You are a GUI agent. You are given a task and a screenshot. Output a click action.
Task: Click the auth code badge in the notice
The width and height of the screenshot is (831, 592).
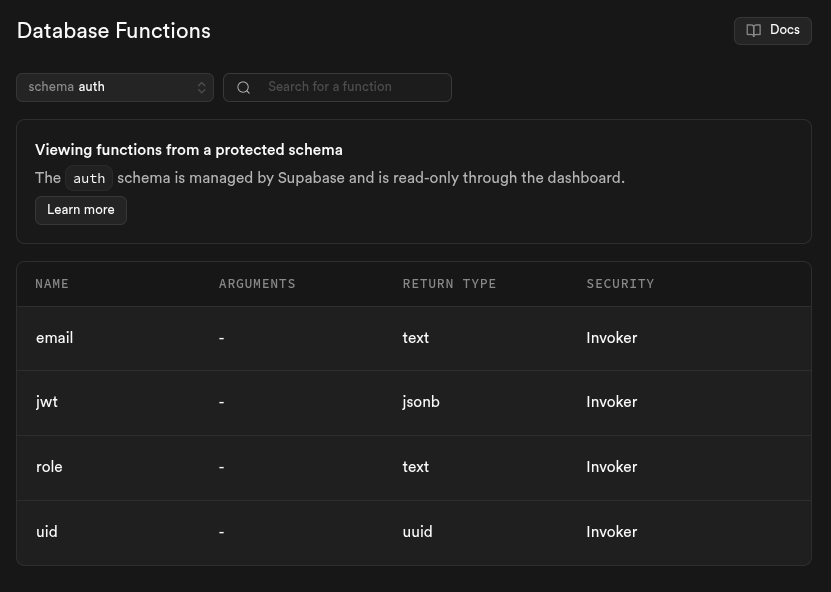[89, 179]
